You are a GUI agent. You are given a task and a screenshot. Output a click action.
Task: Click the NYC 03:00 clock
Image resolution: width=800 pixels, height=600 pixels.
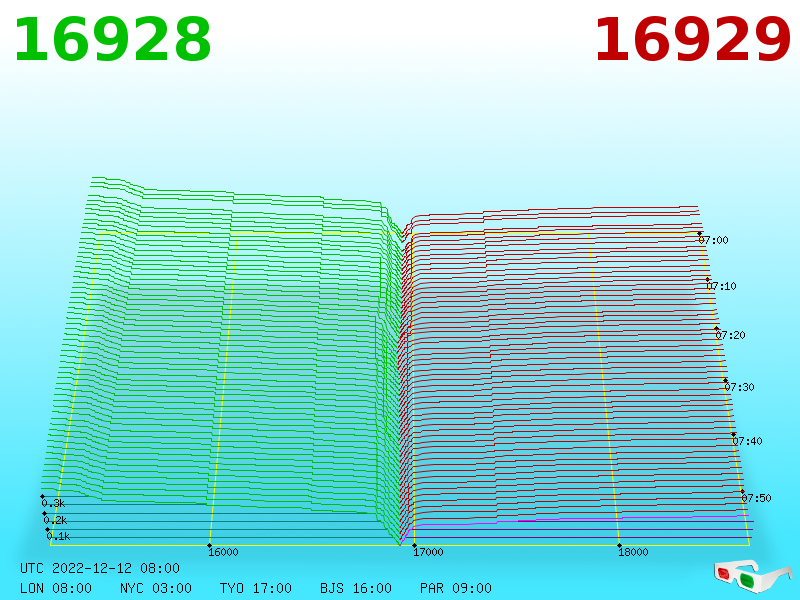pyautogui.click(x=156, y=588)
